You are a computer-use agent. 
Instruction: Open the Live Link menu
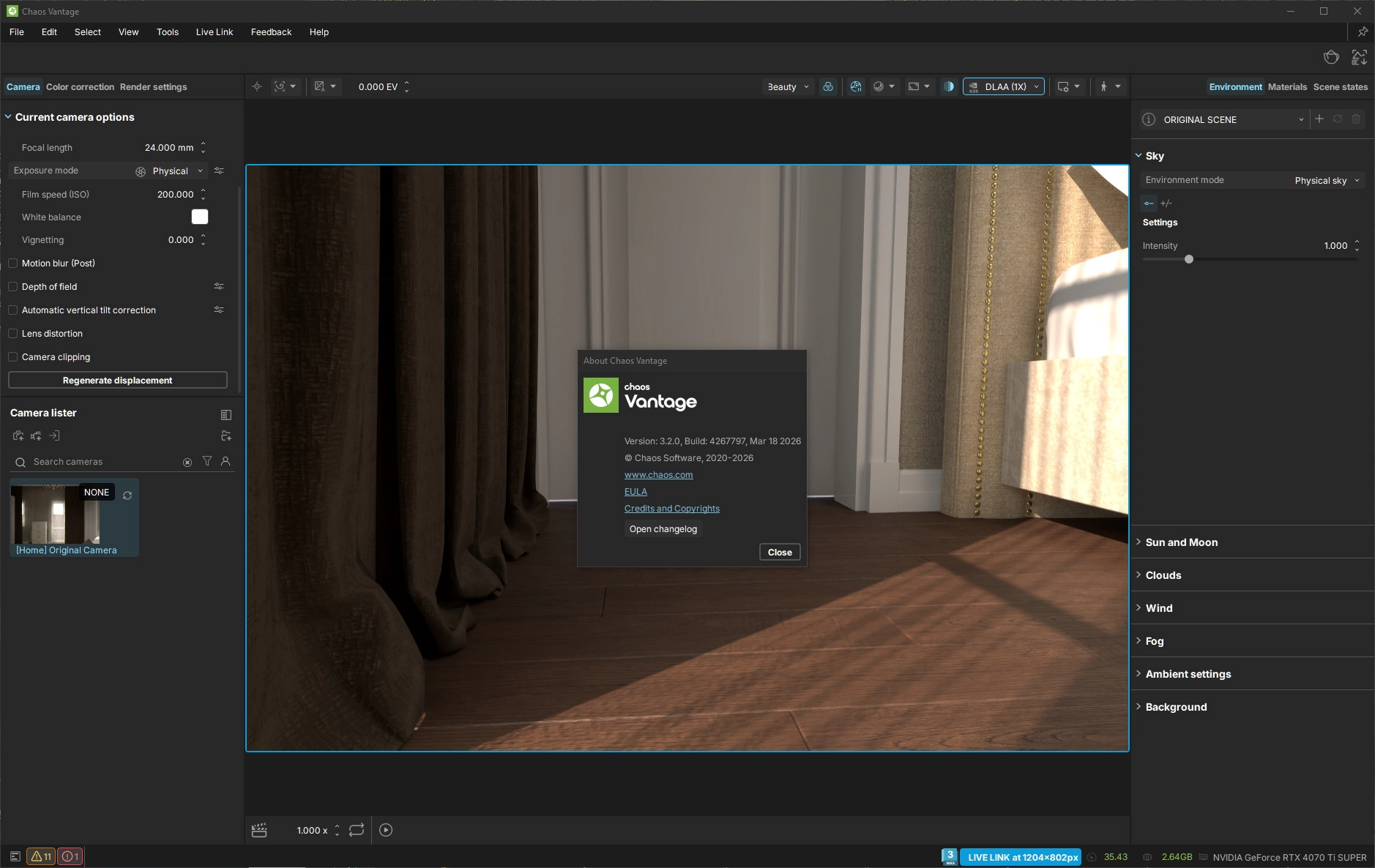tap(214, 32)
